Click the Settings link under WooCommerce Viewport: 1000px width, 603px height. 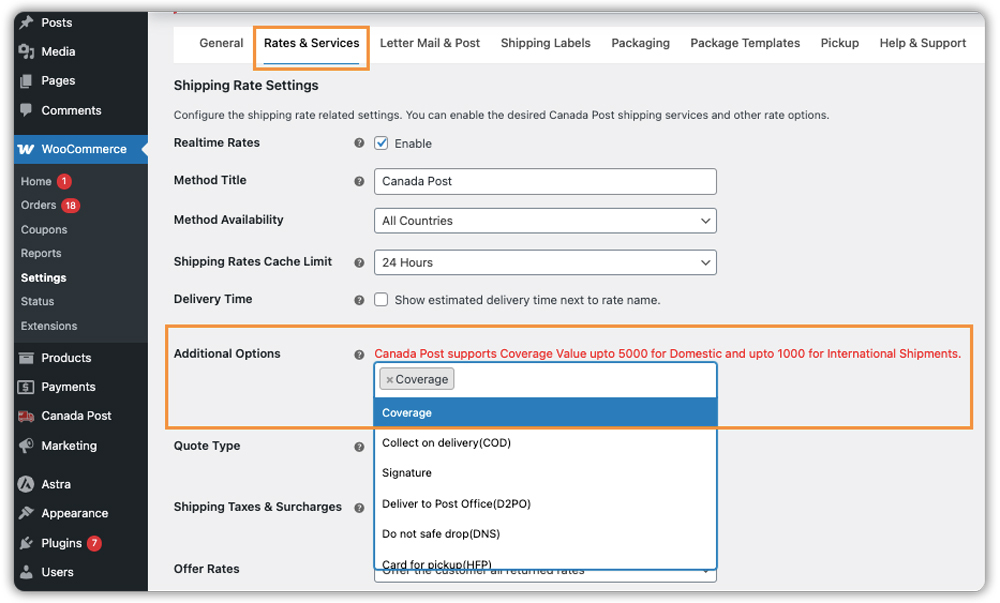(41, 277)
